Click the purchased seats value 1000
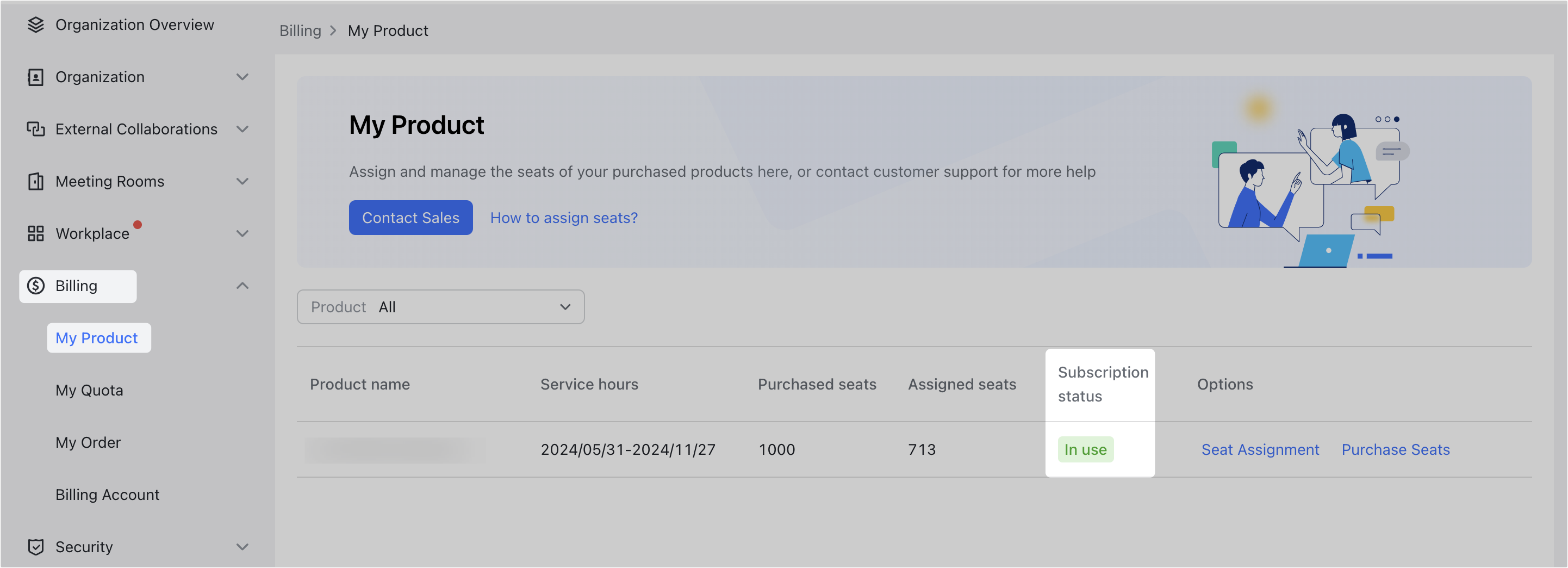 (x=777, y=450)
